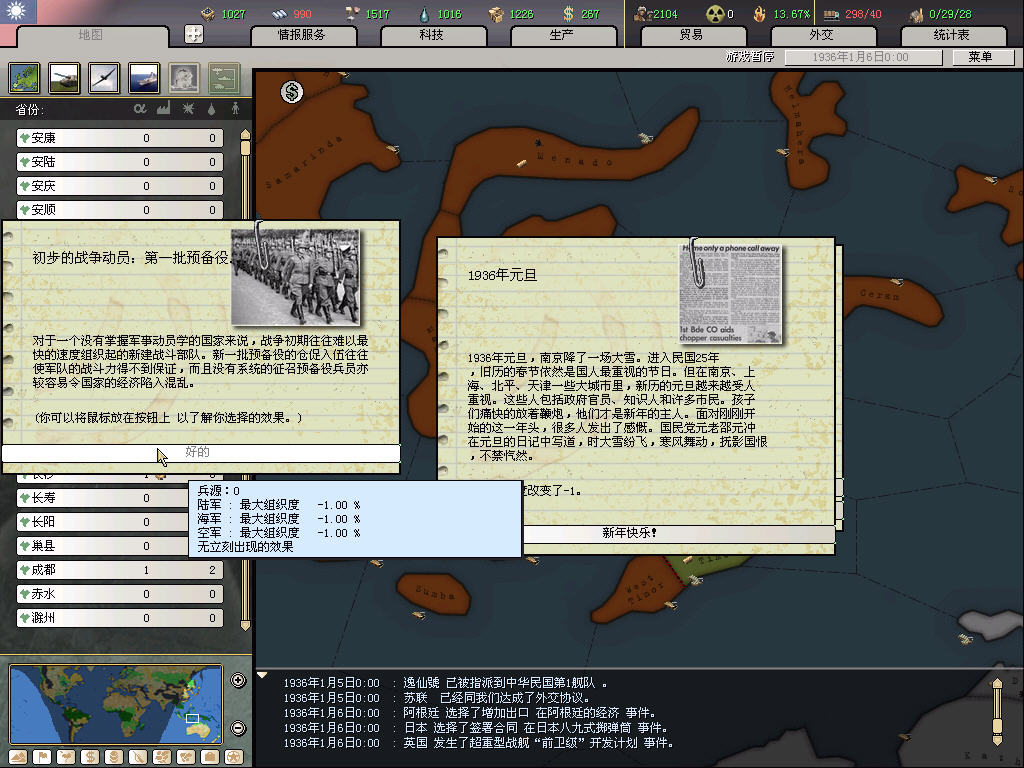Screen dimensions: 1024x768
Task: Switch to the weather map mode icon
Action: pyautogui.click(x=66, y=757)
